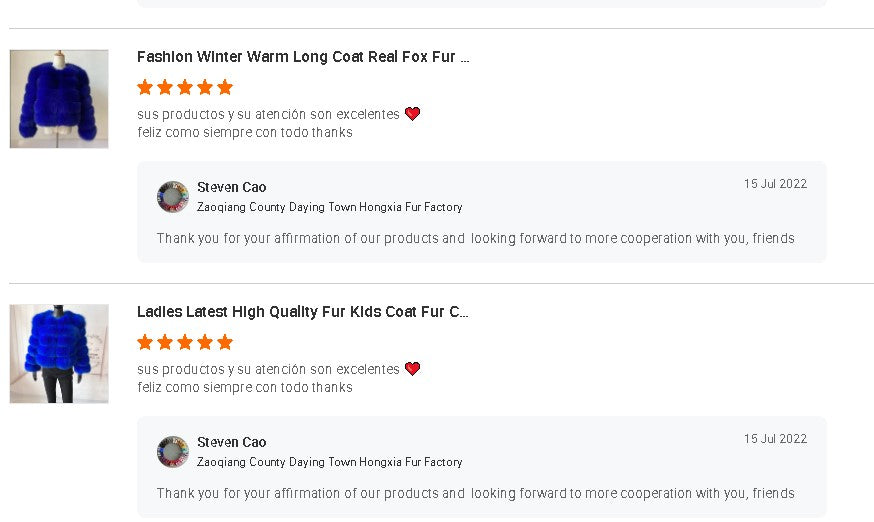This screenshot has width=874, height=522.
Task: Click the first star of the Kids Coat rating
Action: coord(145,342)
